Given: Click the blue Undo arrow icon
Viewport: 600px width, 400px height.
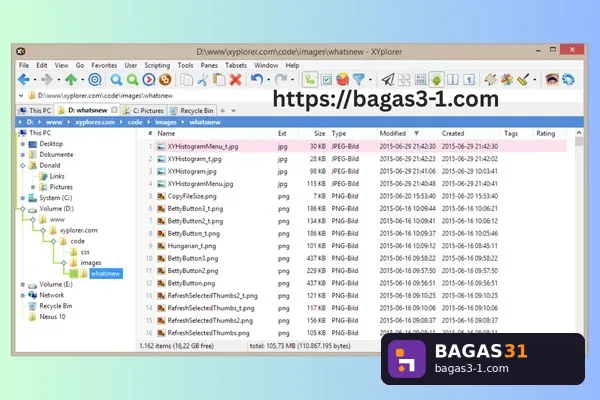Looking at the screenshot, I should pyautogui.click(x=257, y=80).
